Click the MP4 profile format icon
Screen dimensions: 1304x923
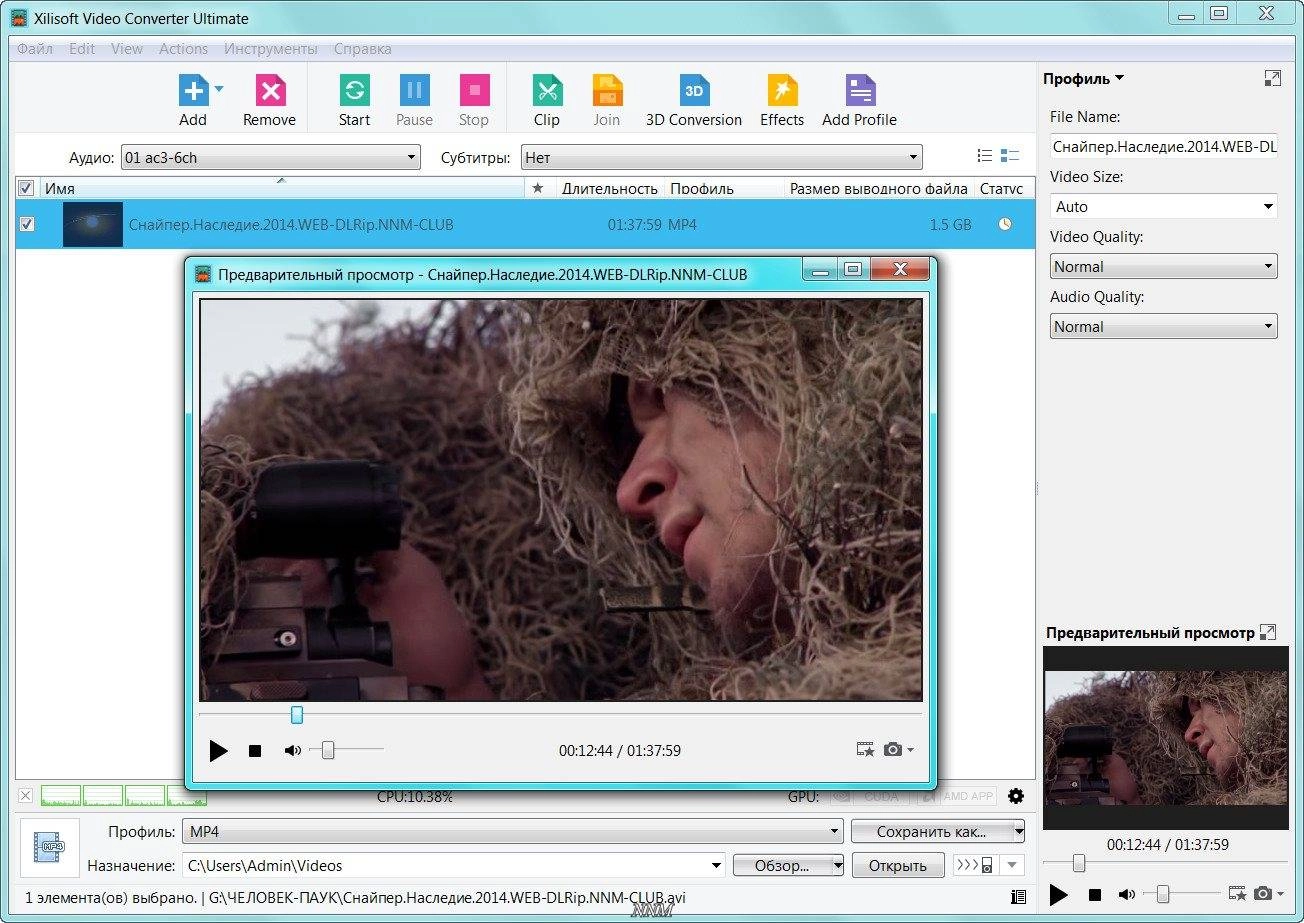click(x=49, y=848)
